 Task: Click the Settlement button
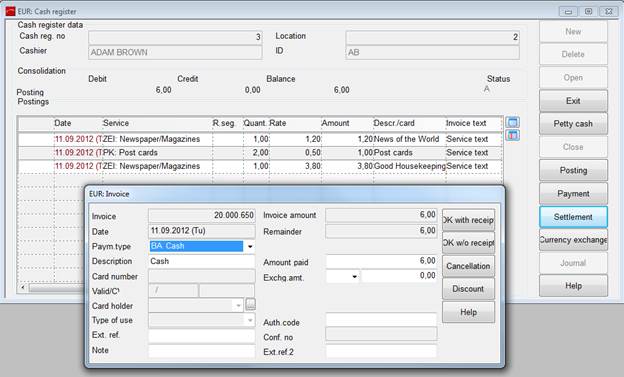pos(573,217)
